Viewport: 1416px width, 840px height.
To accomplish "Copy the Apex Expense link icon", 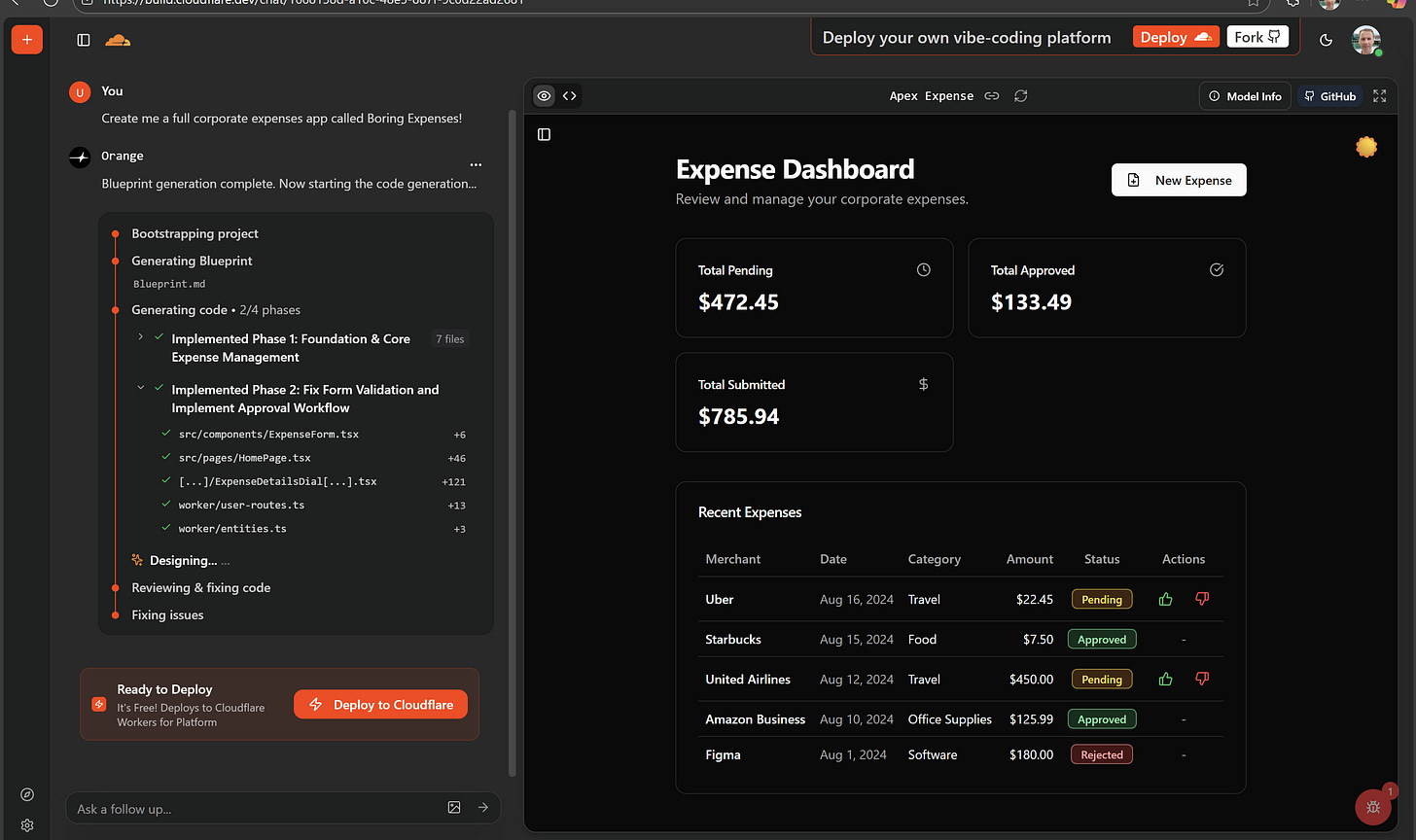I will click(x=992, y=95).
